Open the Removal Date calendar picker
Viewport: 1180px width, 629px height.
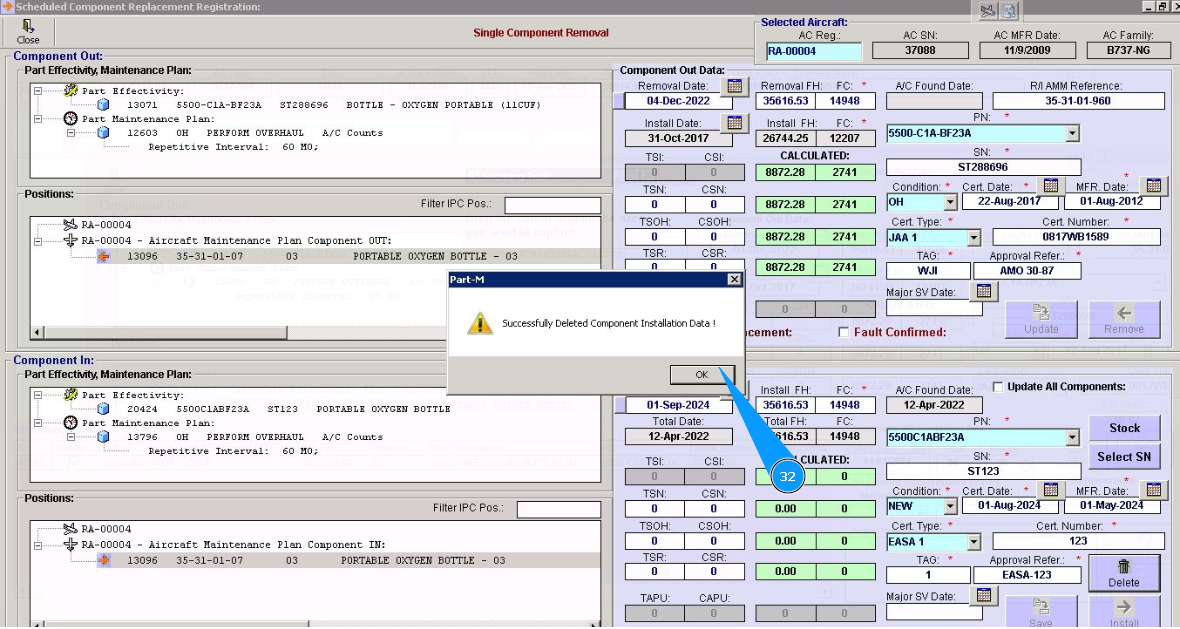[735, 87]
